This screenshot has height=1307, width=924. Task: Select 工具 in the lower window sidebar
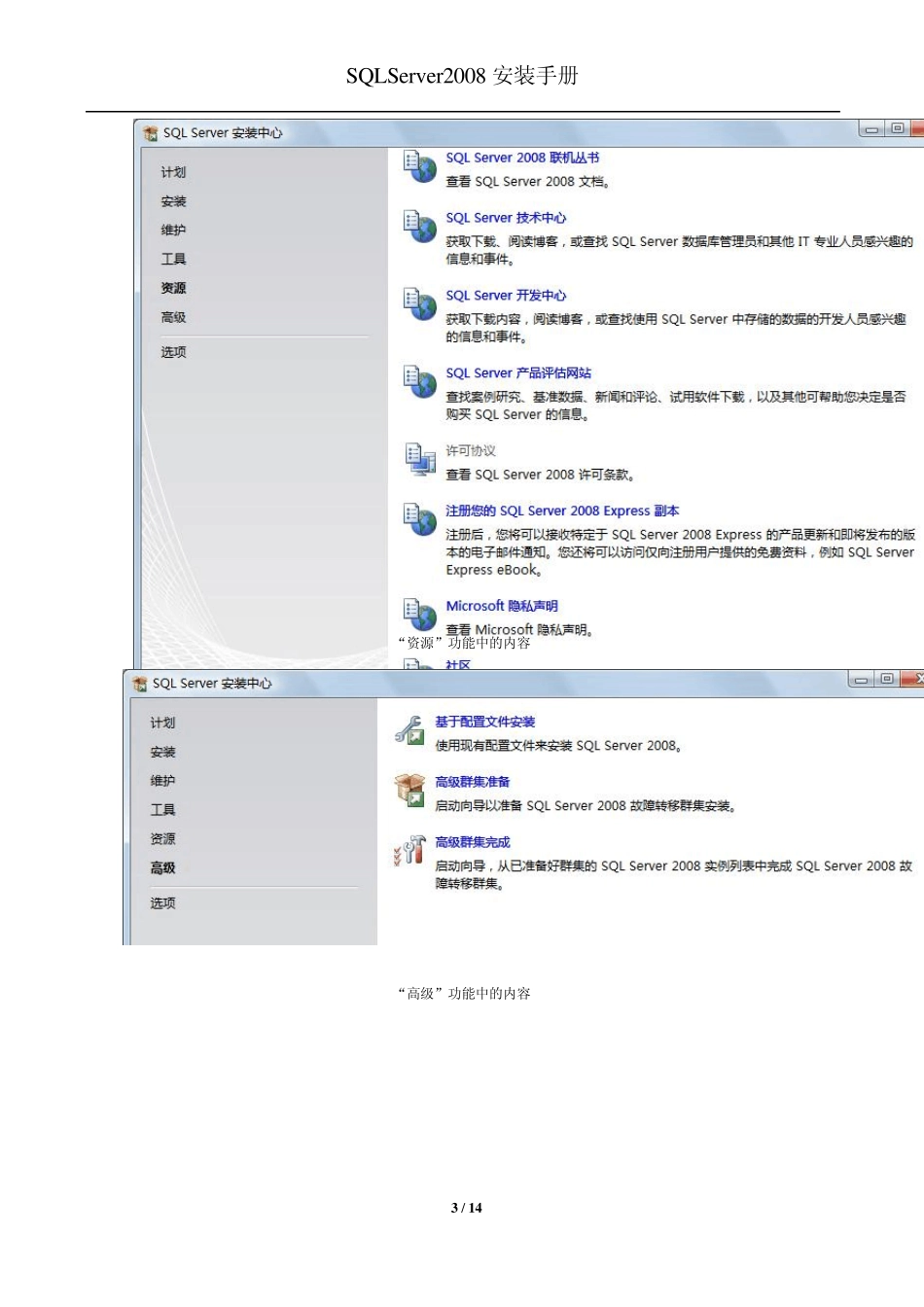pyautogui.click(x=162, y=810)
